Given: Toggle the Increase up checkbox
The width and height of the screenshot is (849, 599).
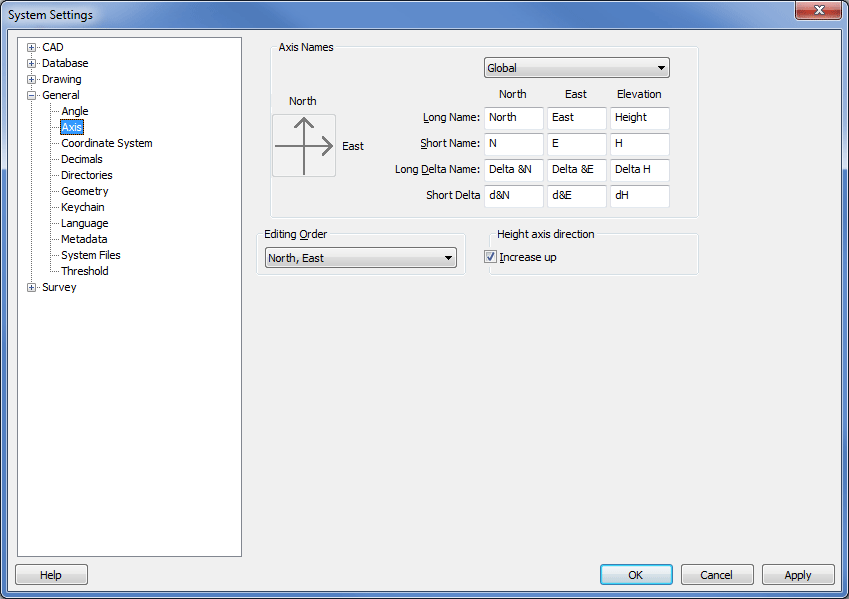Looking at the screenshot, I should click(x=491, y=257).
